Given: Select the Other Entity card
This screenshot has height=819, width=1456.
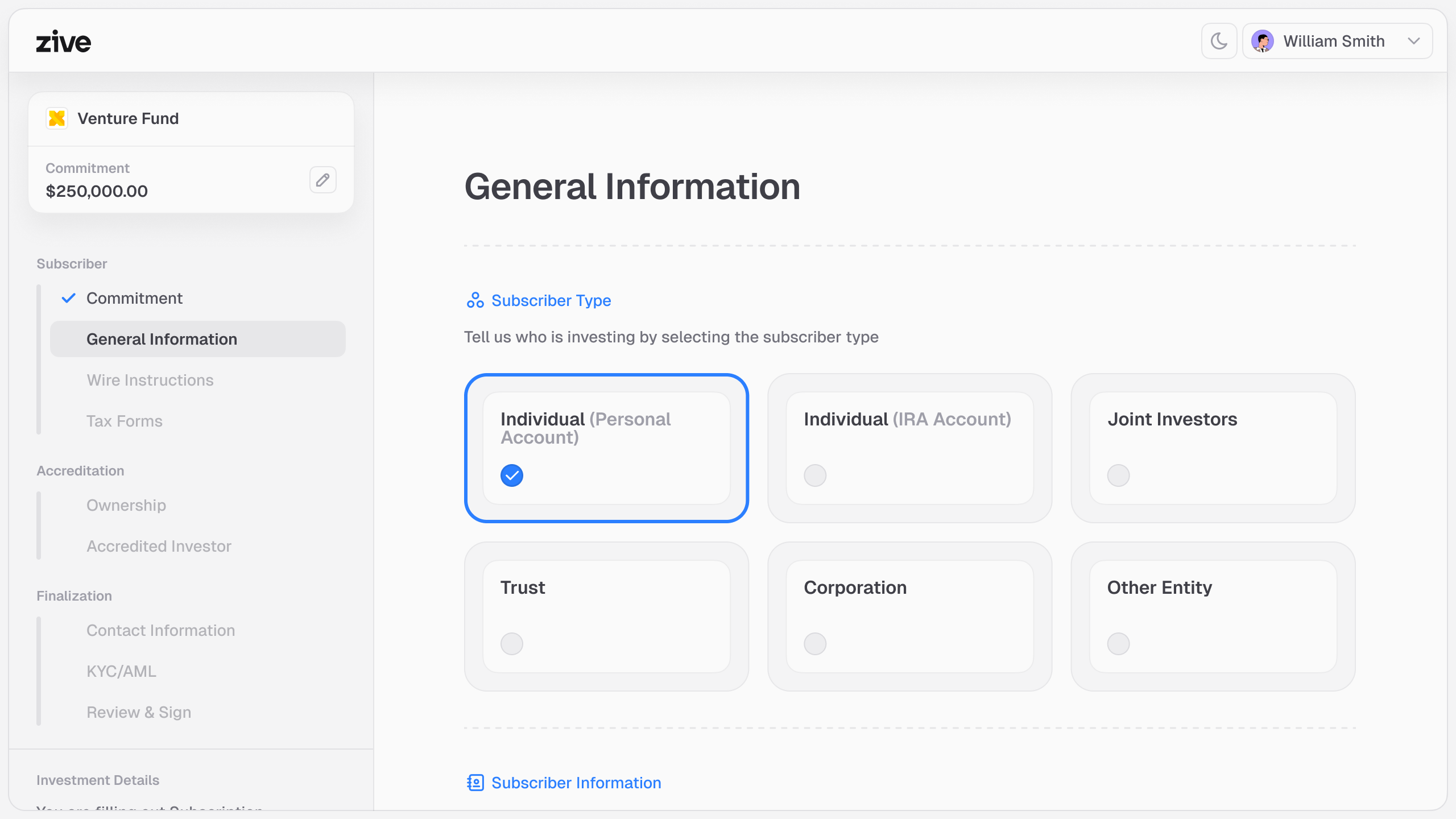Looking at the screenshot, I should [1213, 616].
